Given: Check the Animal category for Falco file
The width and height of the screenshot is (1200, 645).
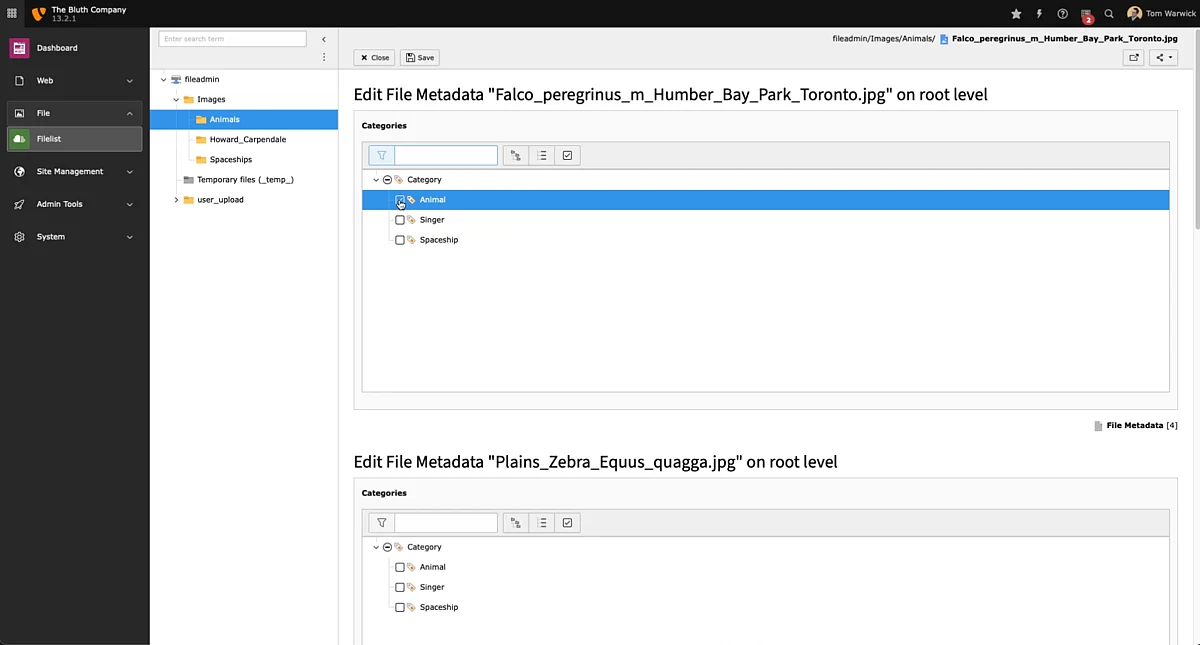Looking at the screenshot, I should 400,200.
